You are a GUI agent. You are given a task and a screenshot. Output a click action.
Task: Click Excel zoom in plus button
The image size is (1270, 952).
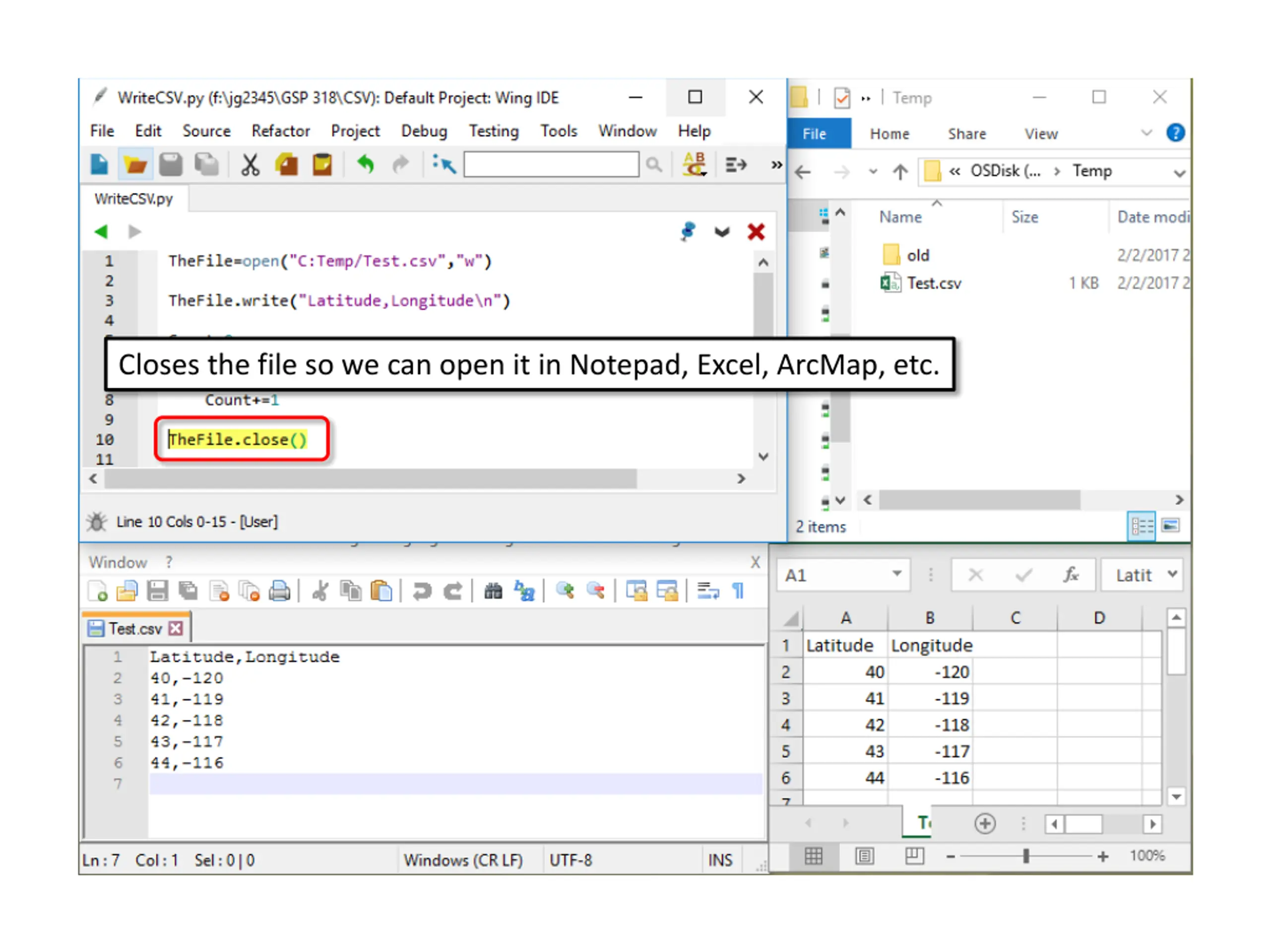pyautogui.click(x=1102, y=856)
